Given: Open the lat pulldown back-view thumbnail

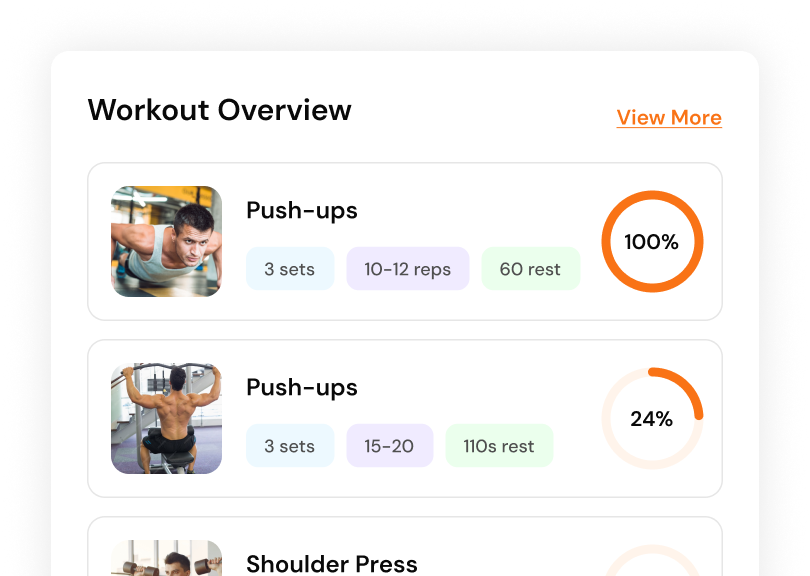Looking at the screenshot, I should 166,418.
